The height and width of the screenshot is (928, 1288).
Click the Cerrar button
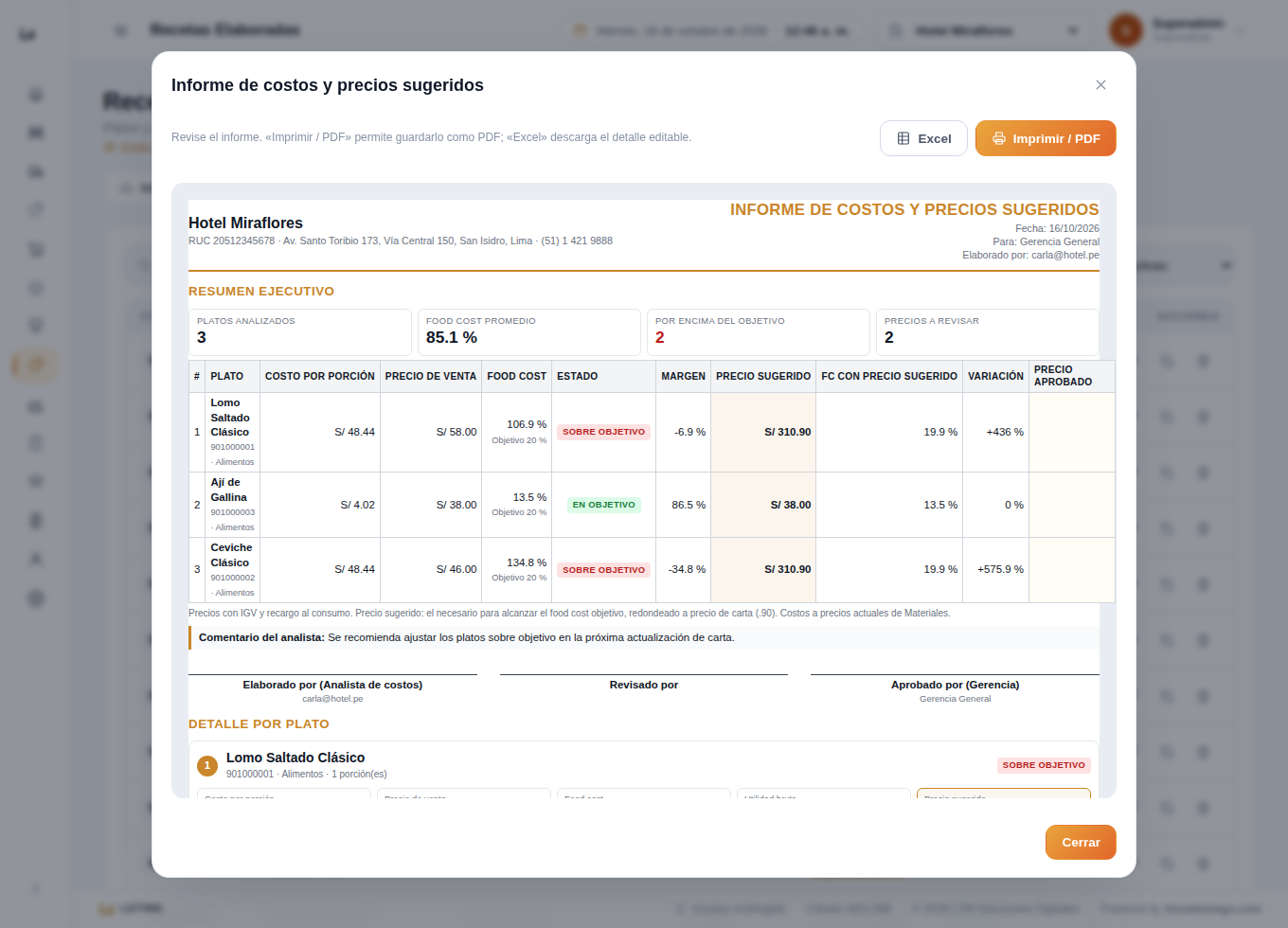point(1081,843)
